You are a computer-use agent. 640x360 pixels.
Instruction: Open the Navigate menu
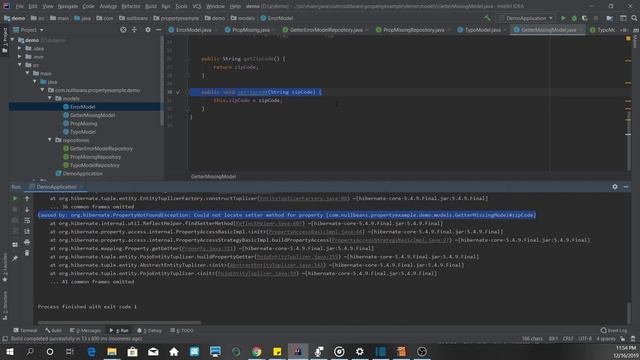68,6
